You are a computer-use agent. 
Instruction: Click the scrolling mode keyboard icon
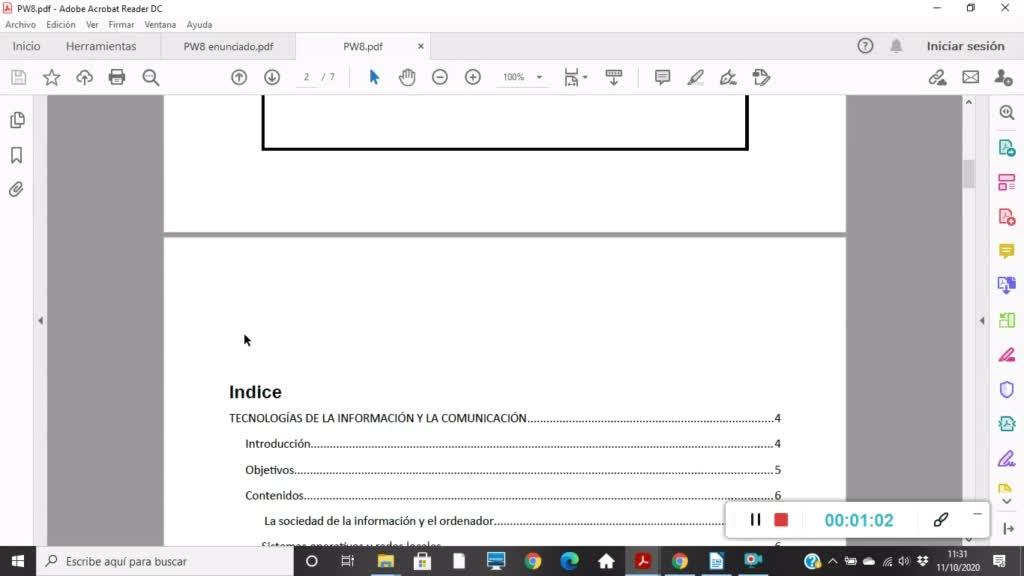pyautogui.click(x=614, y=77)
